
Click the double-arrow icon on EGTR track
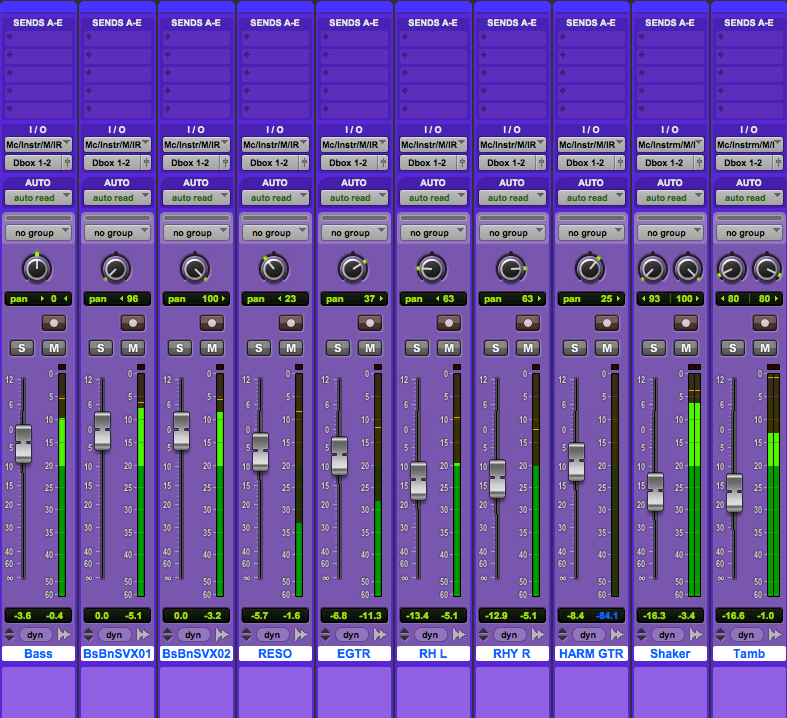tap(380, 635)
